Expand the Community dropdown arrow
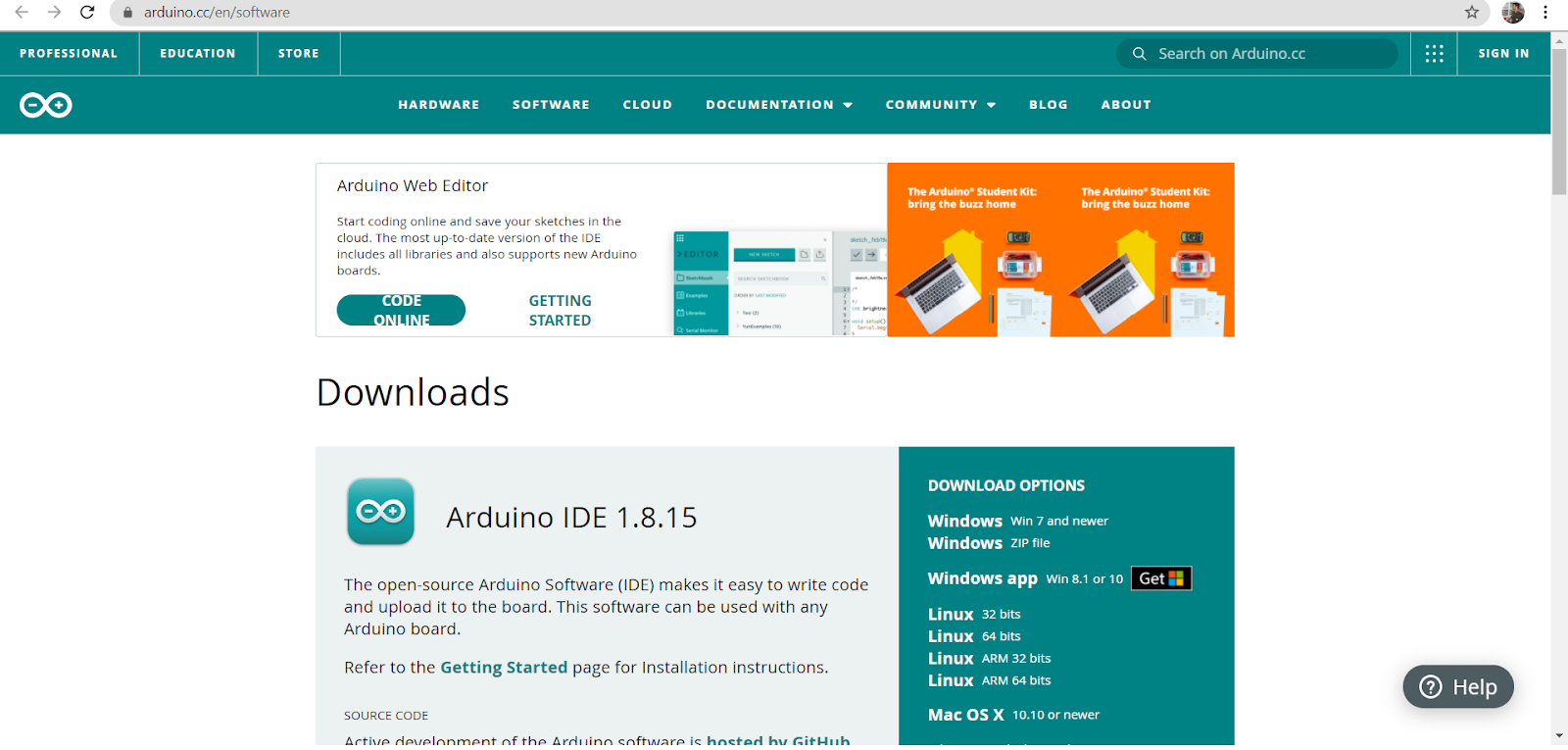This screenshot has height=750, width=1568. click(x=991, y=105)
